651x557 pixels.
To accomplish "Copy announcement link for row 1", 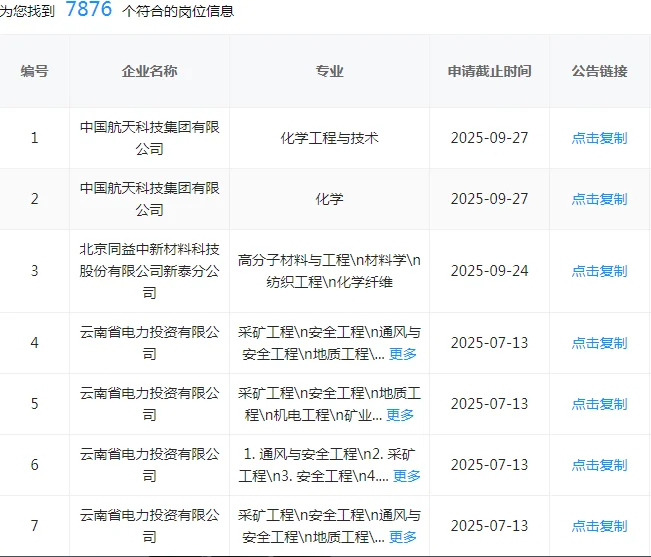I will [x=599, y=138].
